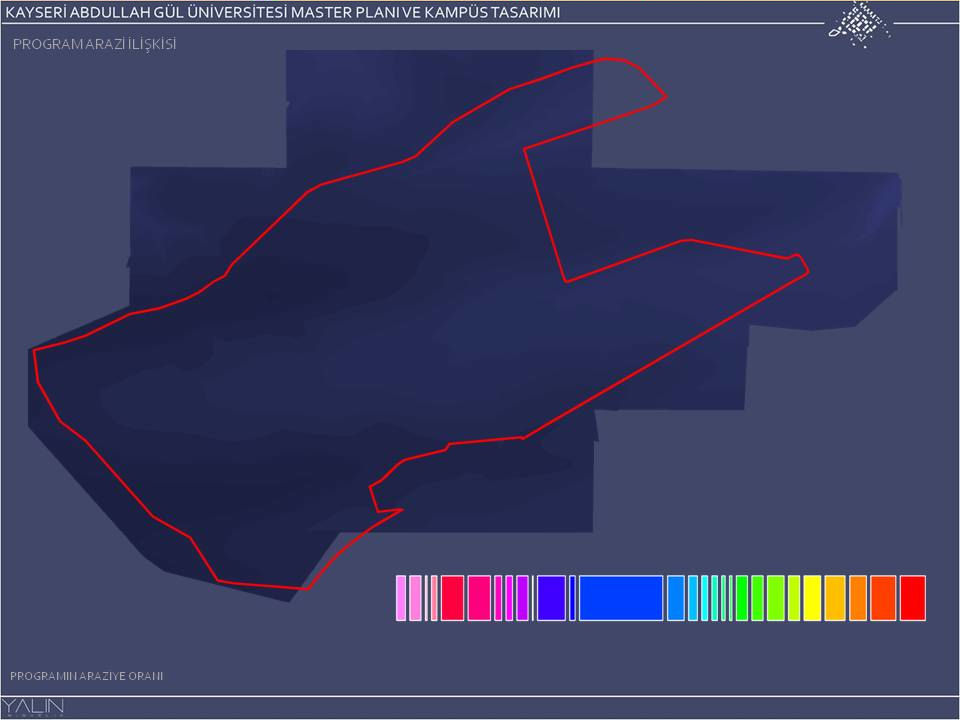Choose the orange swatch between amber and red-orange

[x=858, y=598]
